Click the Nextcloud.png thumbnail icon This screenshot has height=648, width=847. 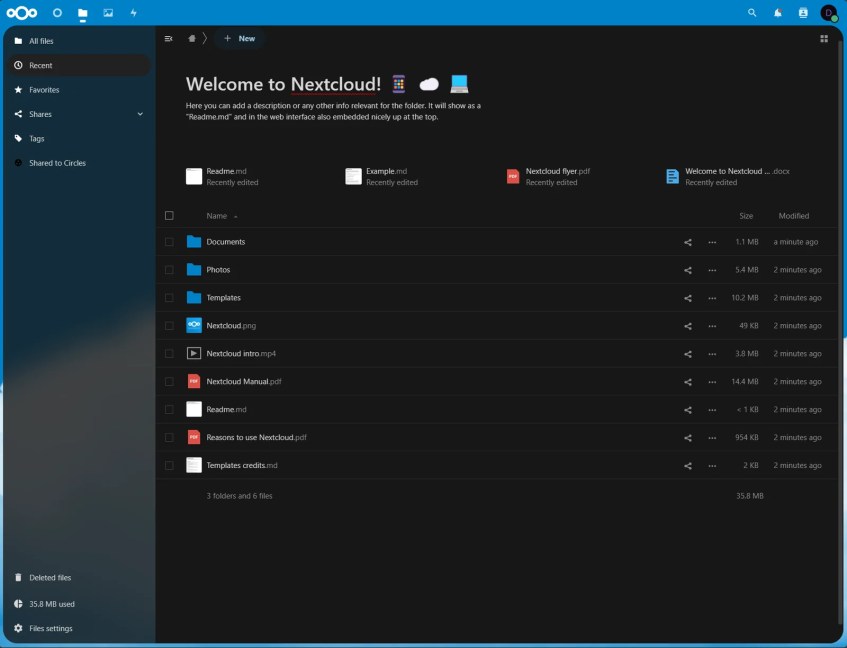pyautogui.click(x=193, y=325)
